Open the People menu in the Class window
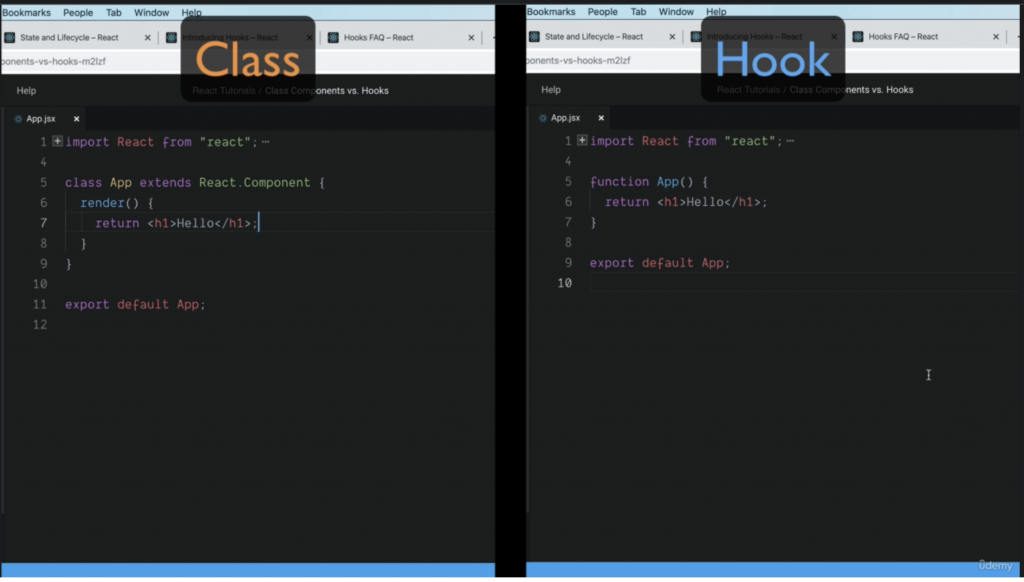1024x582 pixels. point(78,12)
